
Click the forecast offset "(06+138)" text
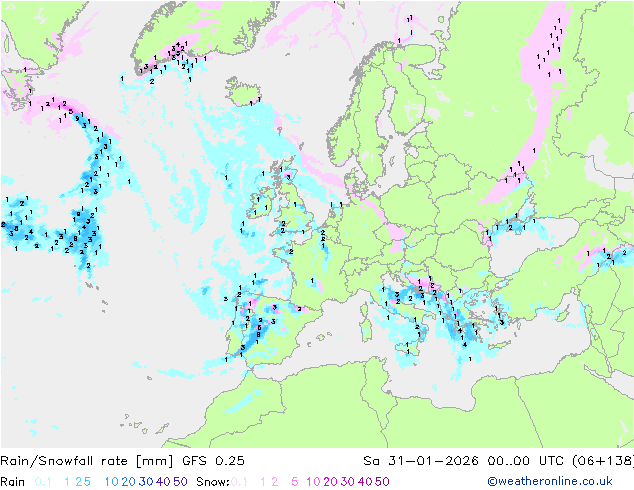click(x=602, y=461)
